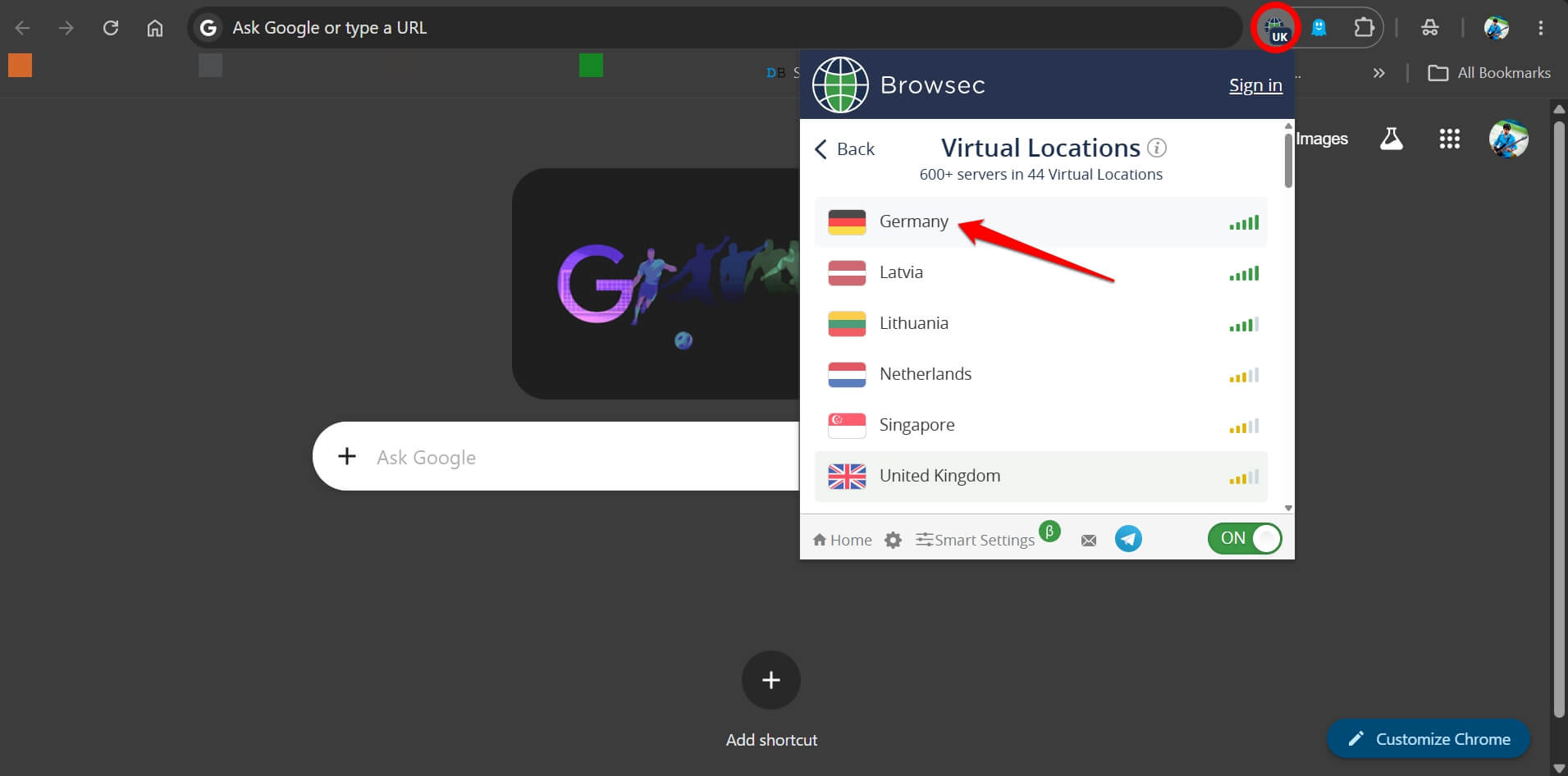Click the info icon beside Virtual Locations
Viewport: 1568px width, 776px height.
click(x=1156, y=148)
